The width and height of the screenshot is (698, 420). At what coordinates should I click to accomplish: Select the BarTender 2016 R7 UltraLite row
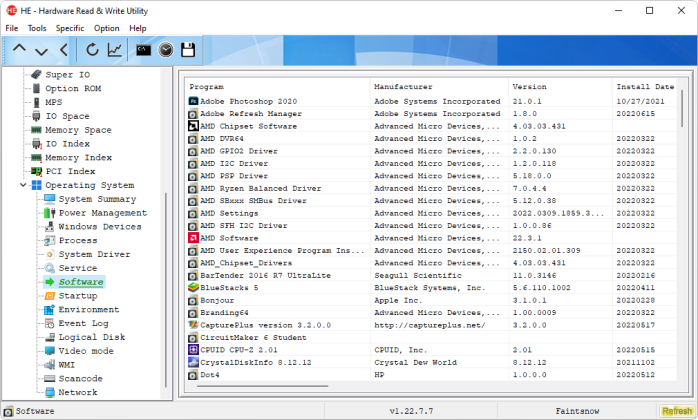click(431, 275)
